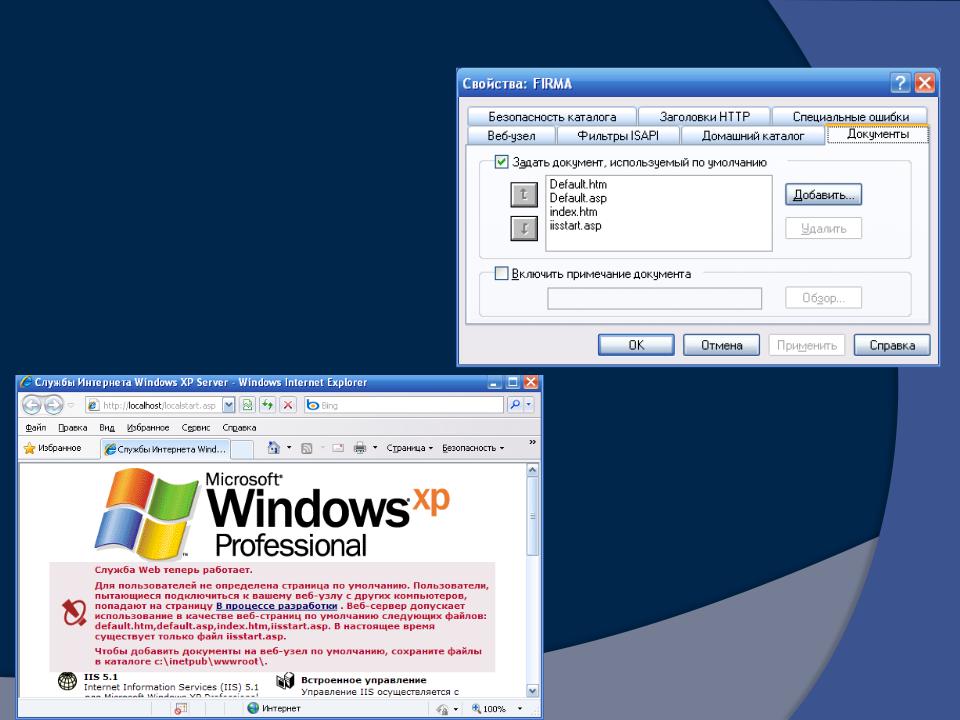
Task: Click the Справка button in FIRMA dialog
Action: (x=892, y=345)
